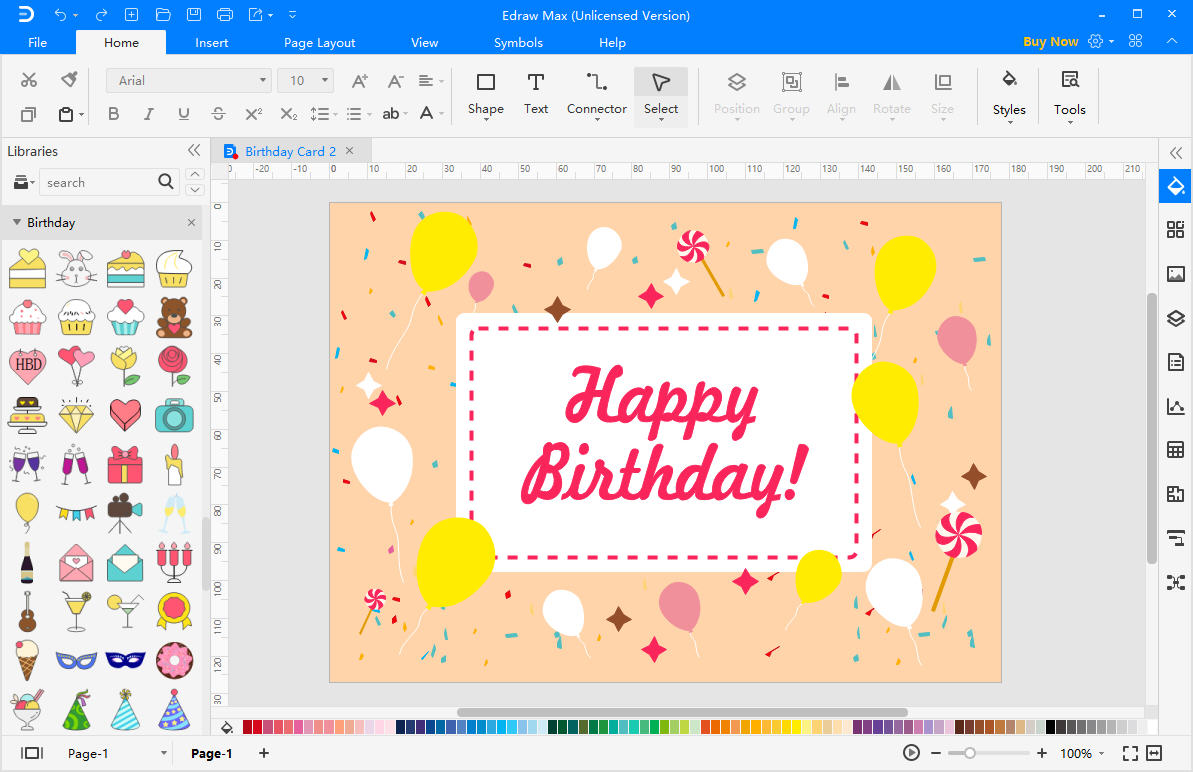Click the teddy bear clipart
Screen dimensions: 1193x772
point(174,317)
